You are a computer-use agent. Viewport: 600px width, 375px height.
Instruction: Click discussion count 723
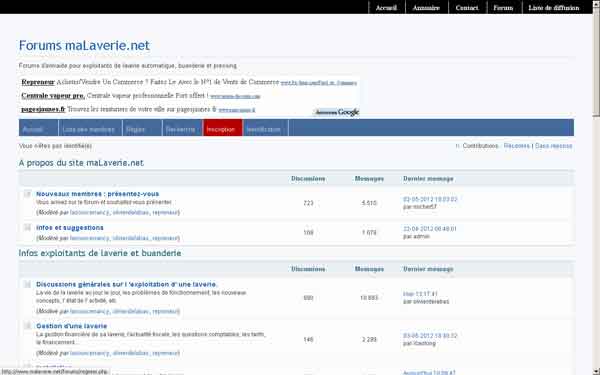point(308,203)
